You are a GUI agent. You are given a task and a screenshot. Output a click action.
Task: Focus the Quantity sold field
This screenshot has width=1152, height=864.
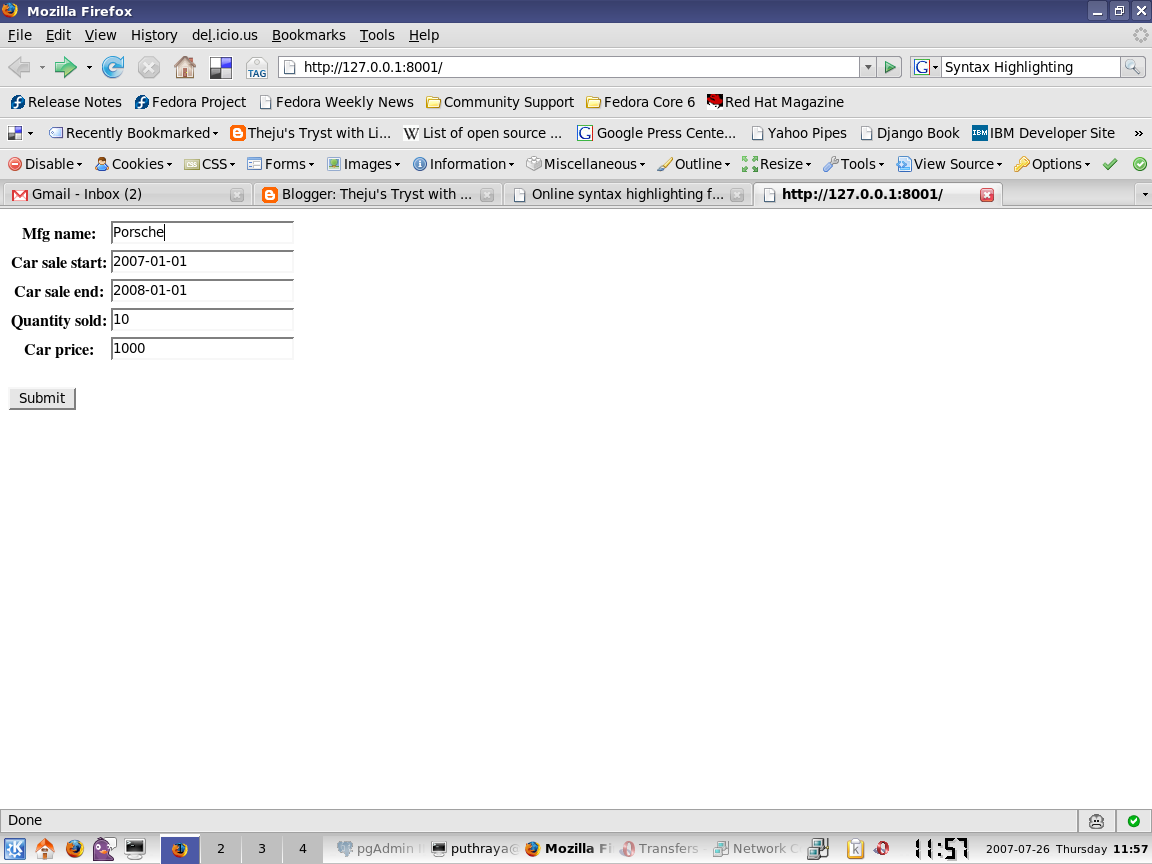pos(202,320)
